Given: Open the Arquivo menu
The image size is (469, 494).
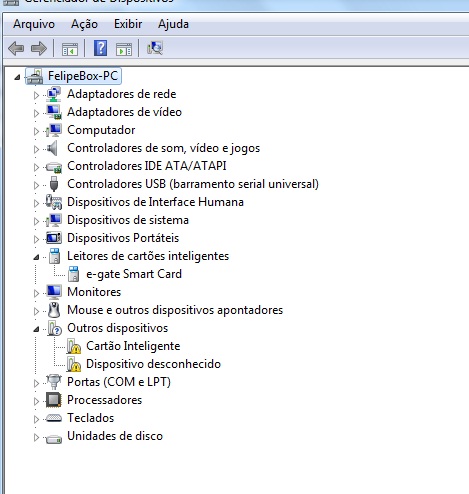Looking at the screenshot, I should point(34,24).
